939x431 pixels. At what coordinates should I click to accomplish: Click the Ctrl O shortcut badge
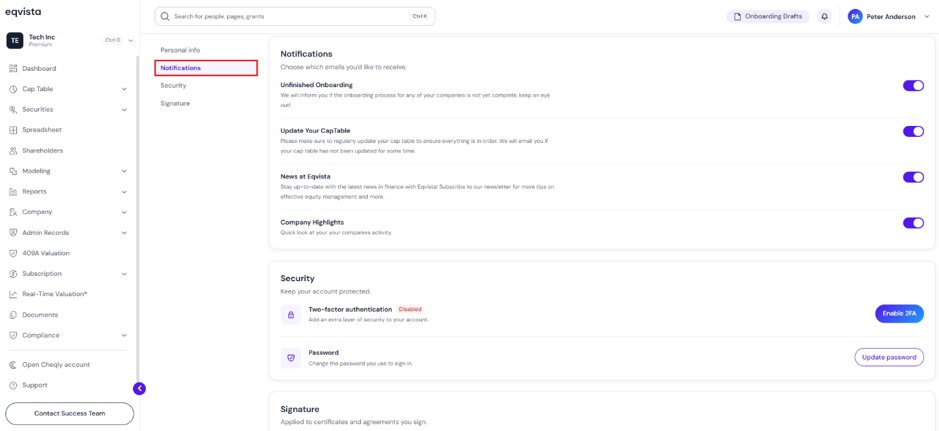113,40
